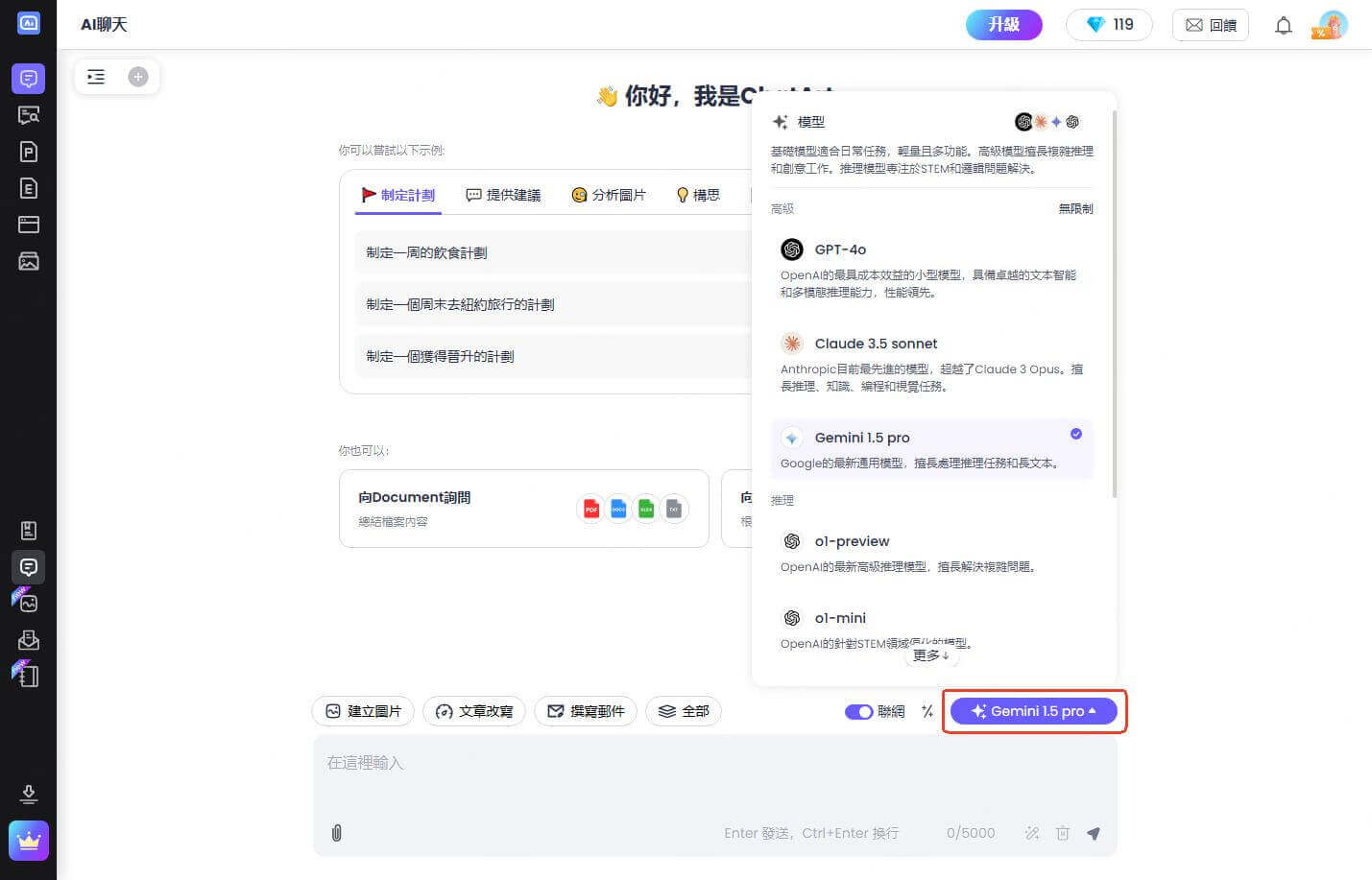The width and height of the screenshot is (1372, 880).
Task: Click the app logo at top left
Action: (29, 23)
